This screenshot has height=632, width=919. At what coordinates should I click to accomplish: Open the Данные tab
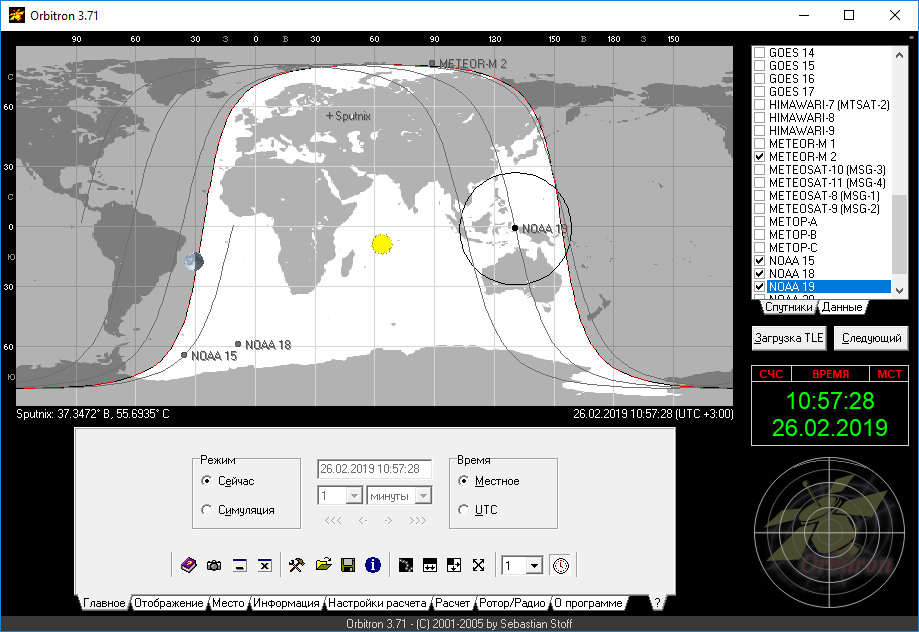842,308
